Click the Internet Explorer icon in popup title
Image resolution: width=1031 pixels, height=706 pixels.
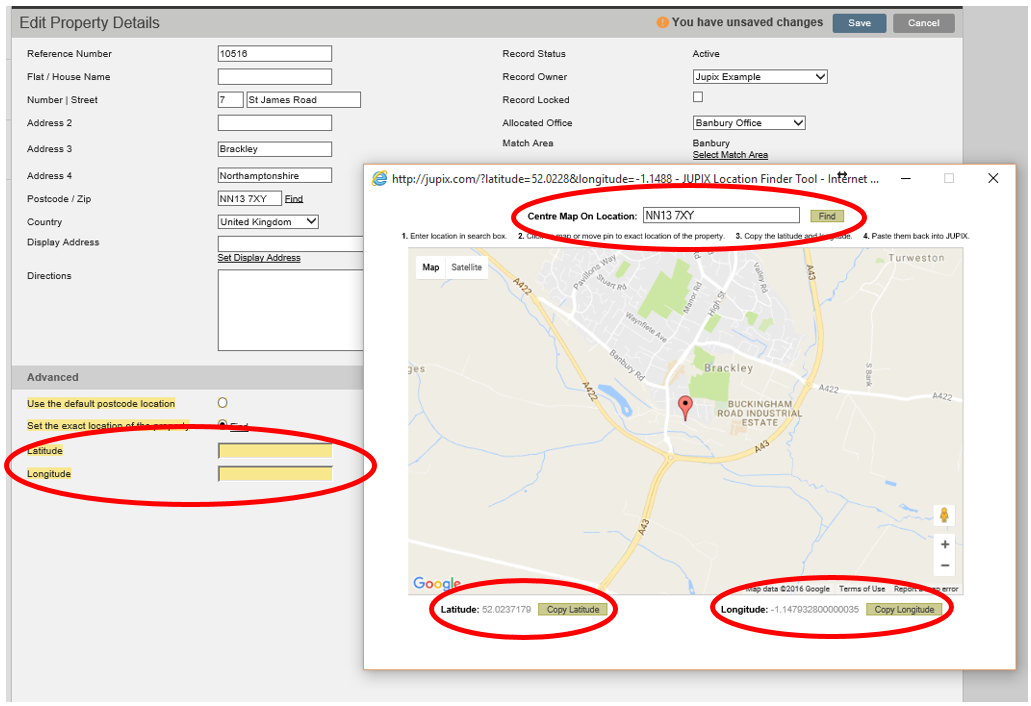coord(379,179)
